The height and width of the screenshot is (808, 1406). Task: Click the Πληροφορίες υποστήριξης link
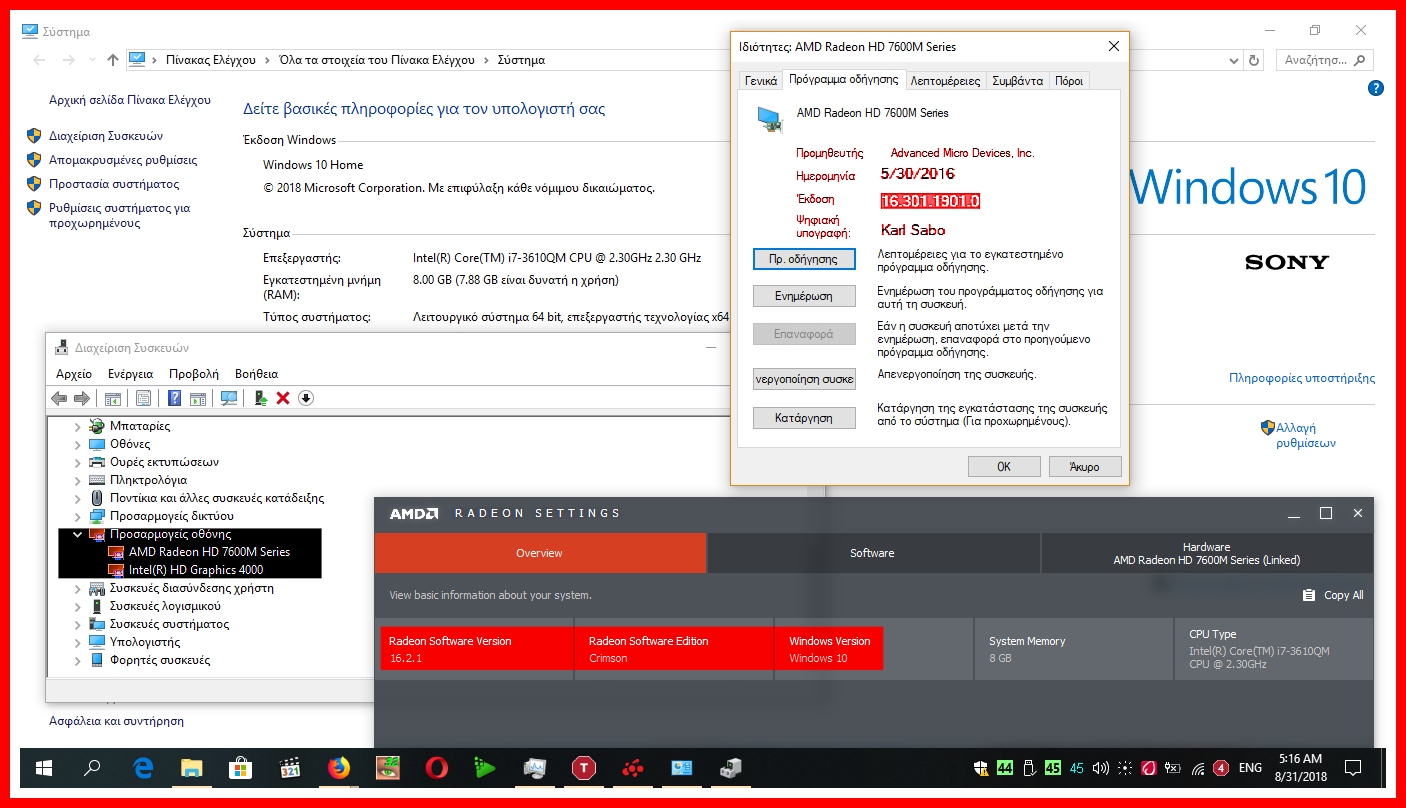[x=1302, y=378]
